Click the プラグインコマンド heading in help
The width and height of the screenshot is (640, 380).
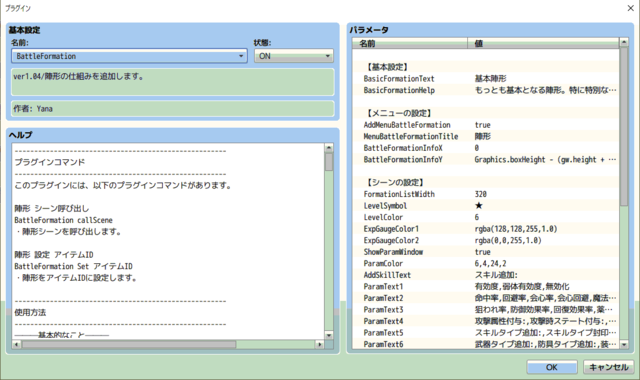(50, 162)
